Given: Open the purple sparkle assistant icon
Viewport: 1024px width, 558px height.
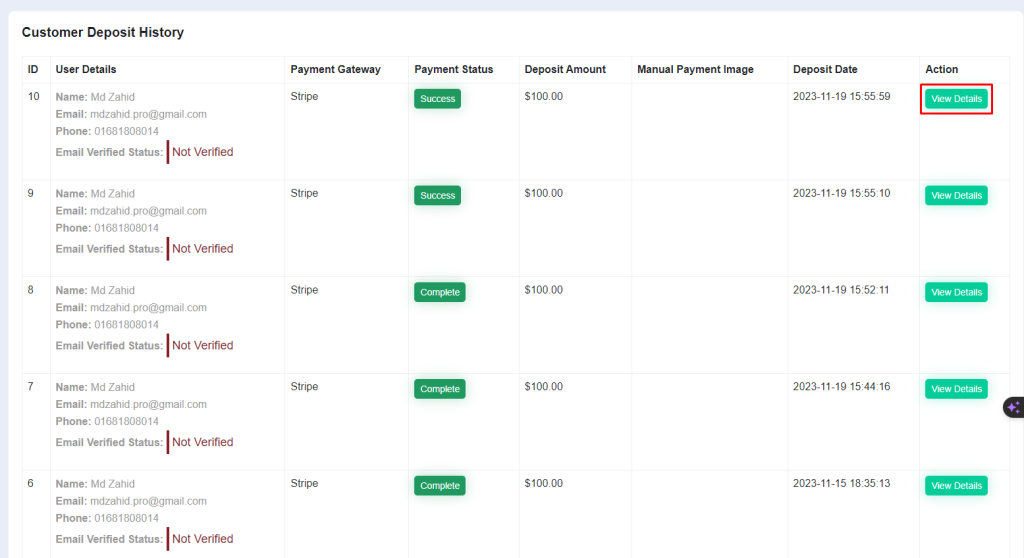Looking at the screenshot, I should [1014, 408].
